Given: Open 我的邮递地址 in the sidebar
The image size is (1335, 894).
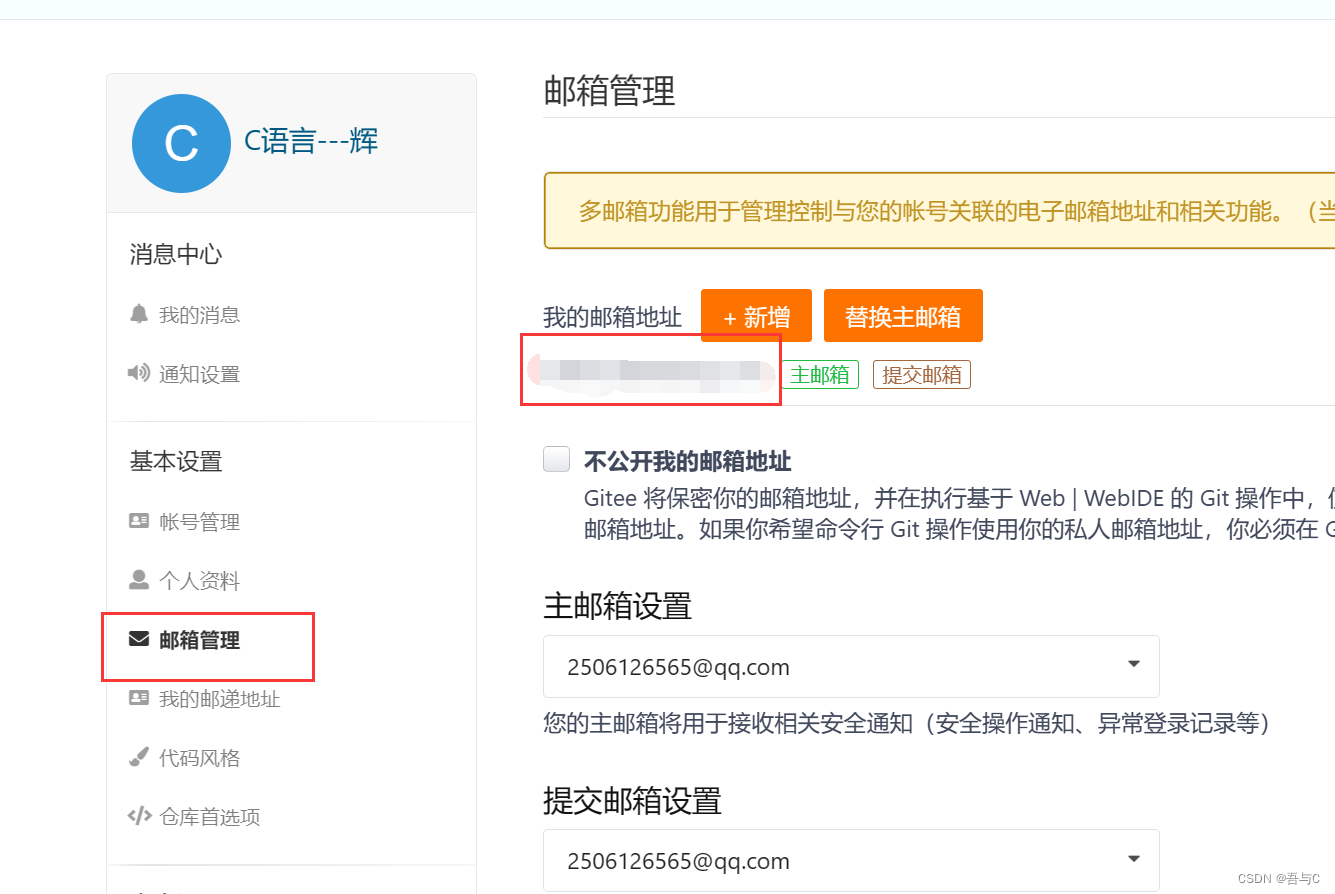Looking at the screenshot, I should 219,699.
